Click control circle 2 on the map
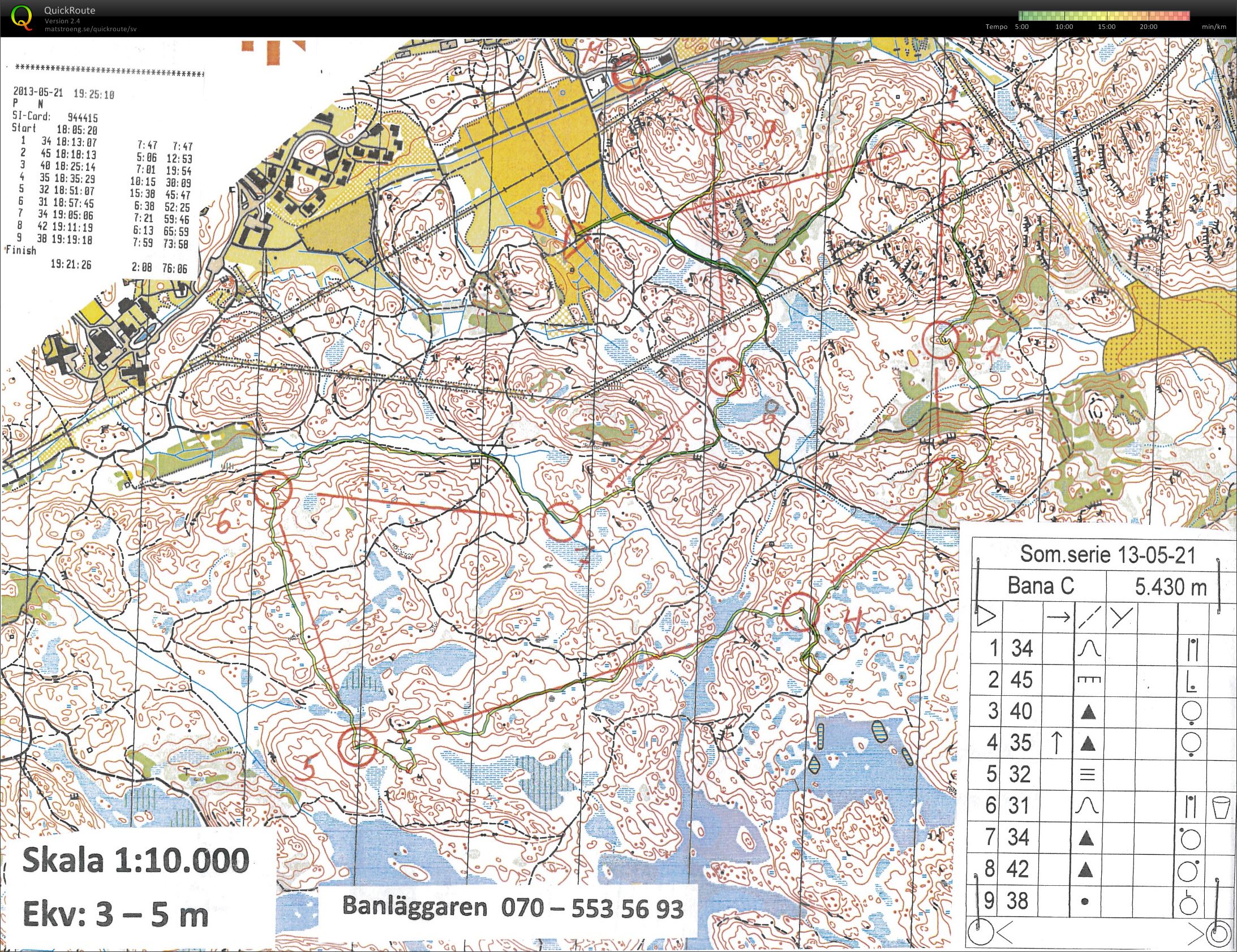 [942, 340]
